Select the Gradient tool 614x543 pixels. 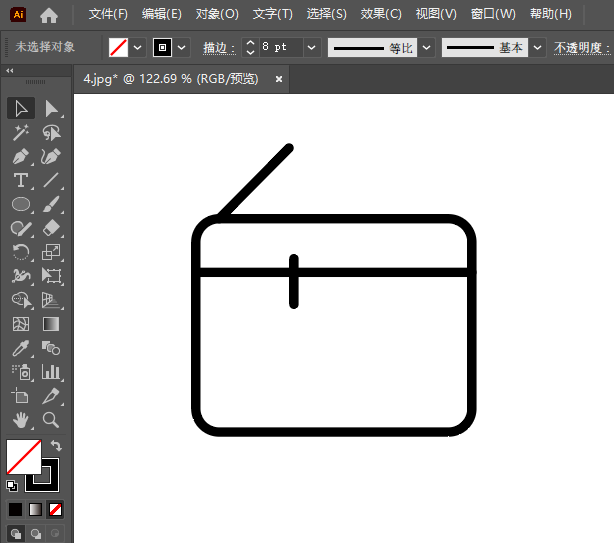(x=51, y=324)
